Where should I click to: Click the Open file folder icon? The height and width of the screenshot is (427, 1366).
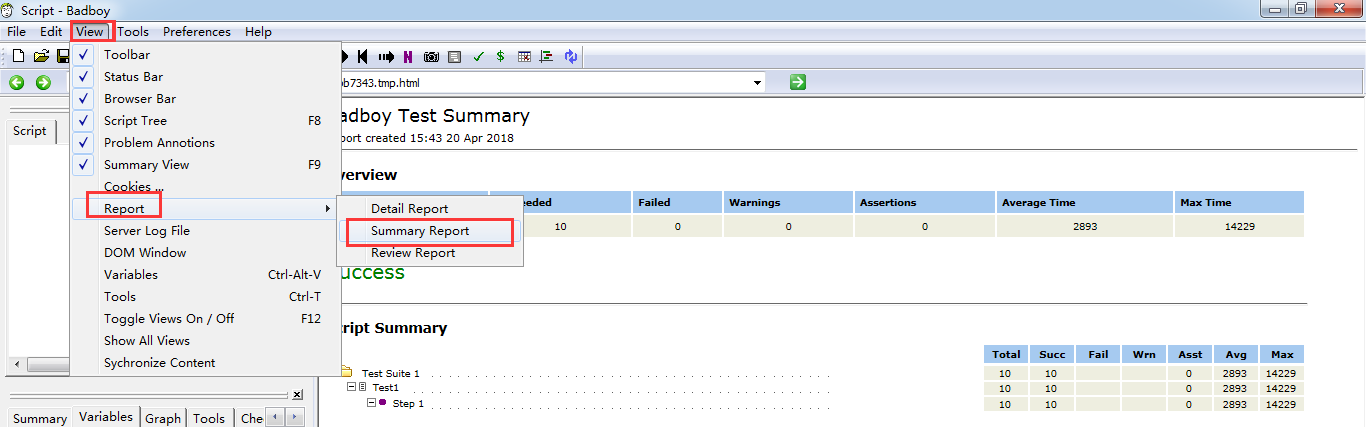(x=41, y=56)
